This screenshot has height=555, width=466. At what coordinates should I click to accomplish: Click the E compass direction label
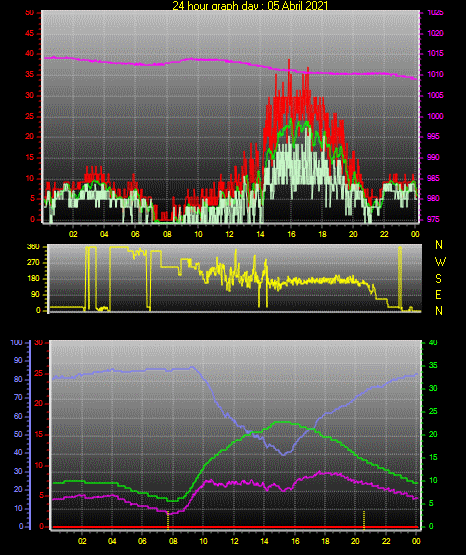[438, 295]
